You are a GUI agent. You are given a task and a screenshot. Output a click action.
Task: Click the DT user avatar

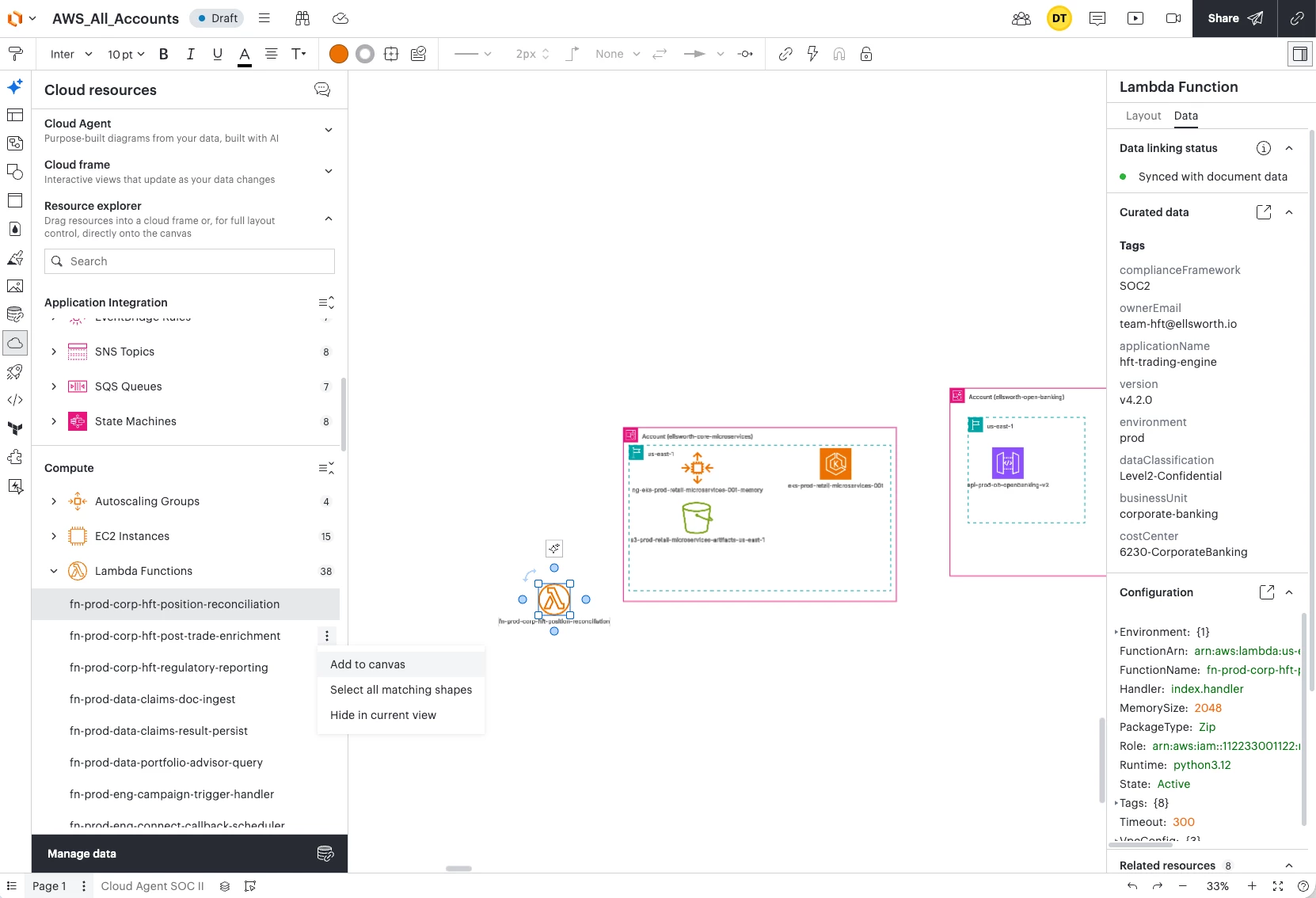click(x=1059, y=18)
